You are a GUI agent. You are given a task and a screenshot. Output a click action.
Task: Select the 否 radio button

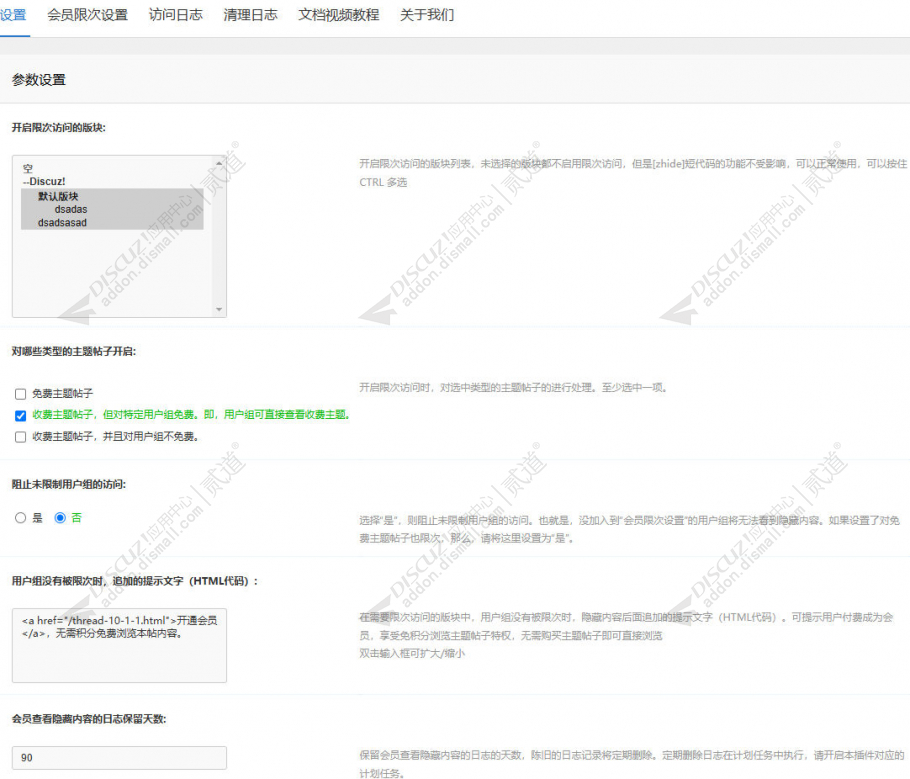coord(60,518)
